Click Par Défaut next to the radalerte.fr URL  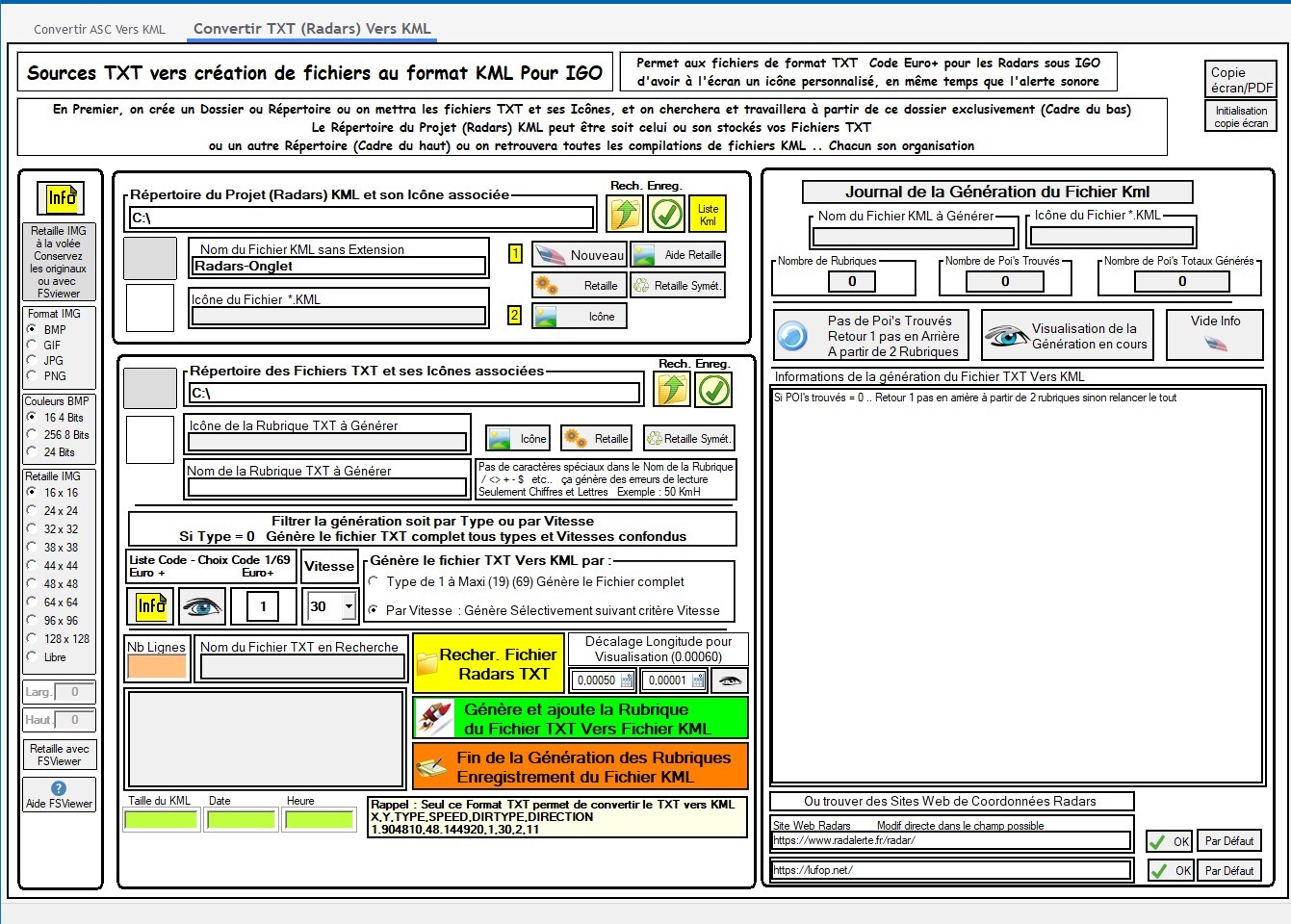coord(1229,841)
